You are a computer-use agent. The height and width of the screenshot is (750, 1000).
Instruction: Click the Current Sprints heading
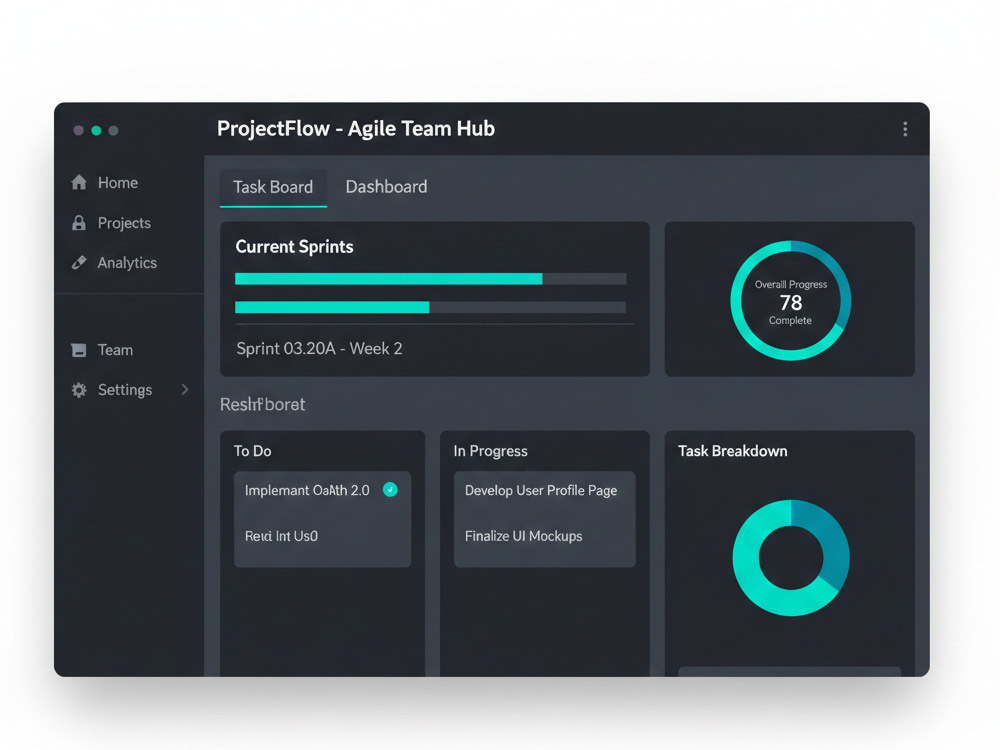294,247
